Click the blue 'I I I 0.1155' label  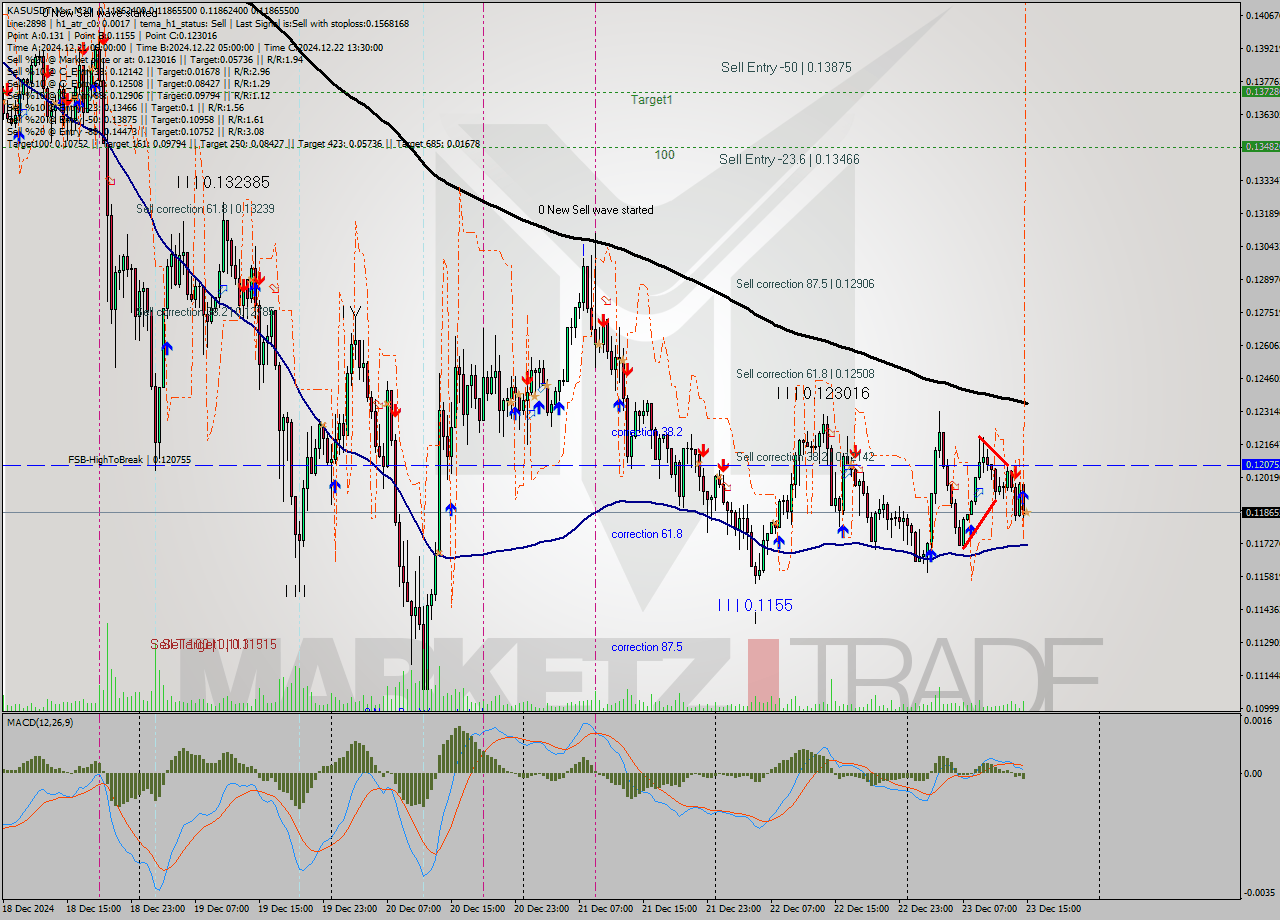[755, 606]
